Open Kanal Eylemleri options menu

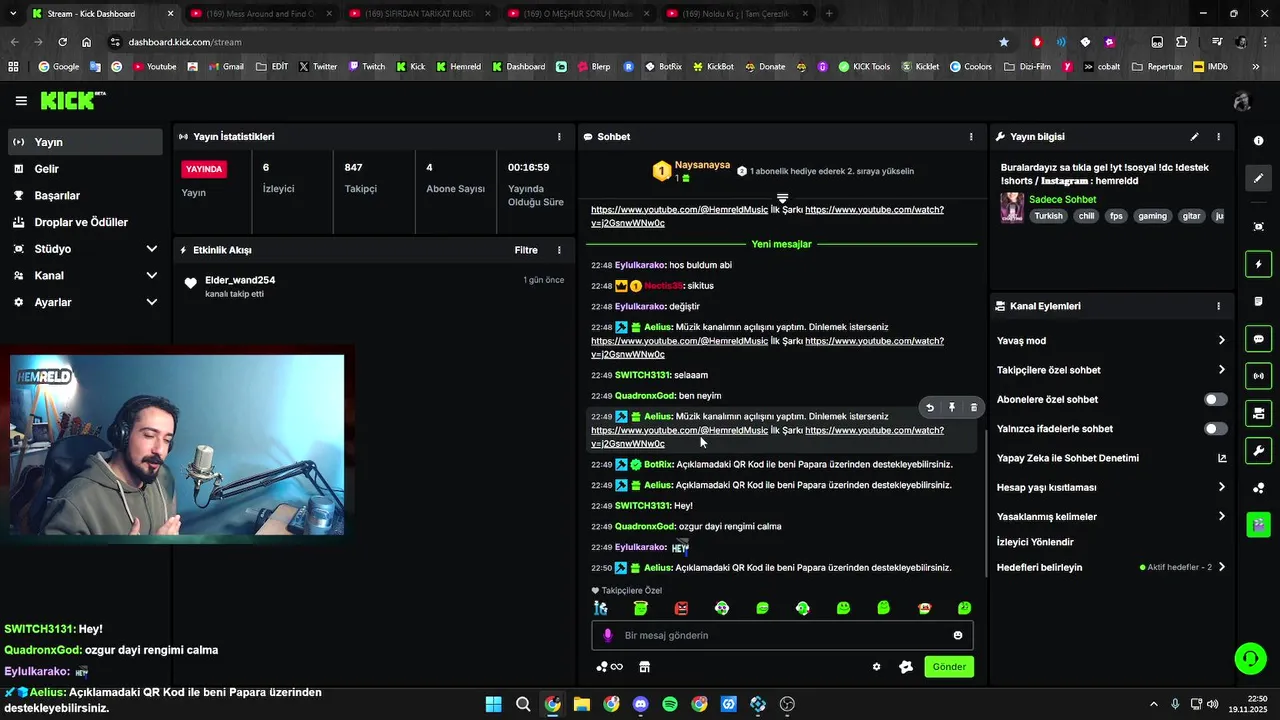pyautogui.click(x=1218, y=306)
